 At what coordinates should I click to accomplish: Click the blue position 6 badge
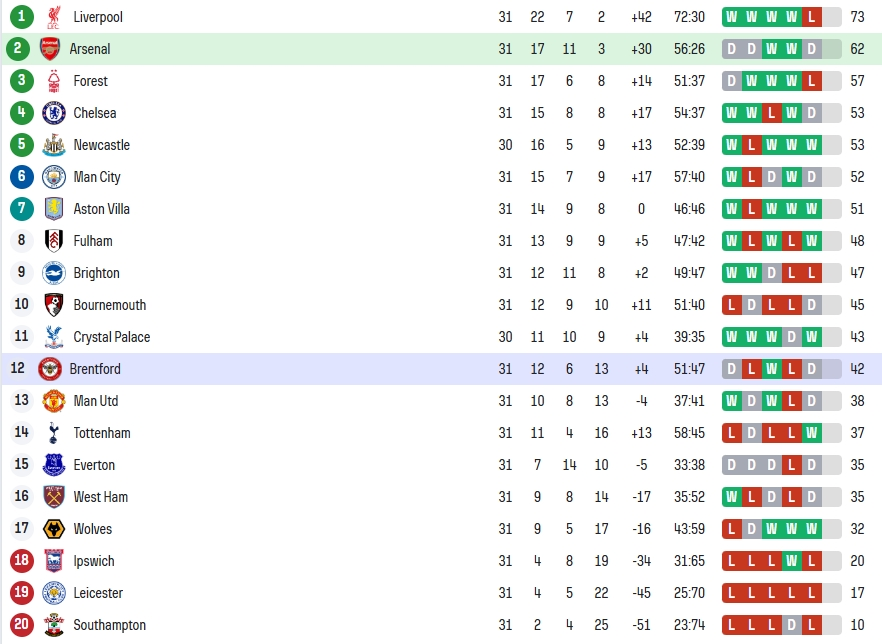coord(21,177)
